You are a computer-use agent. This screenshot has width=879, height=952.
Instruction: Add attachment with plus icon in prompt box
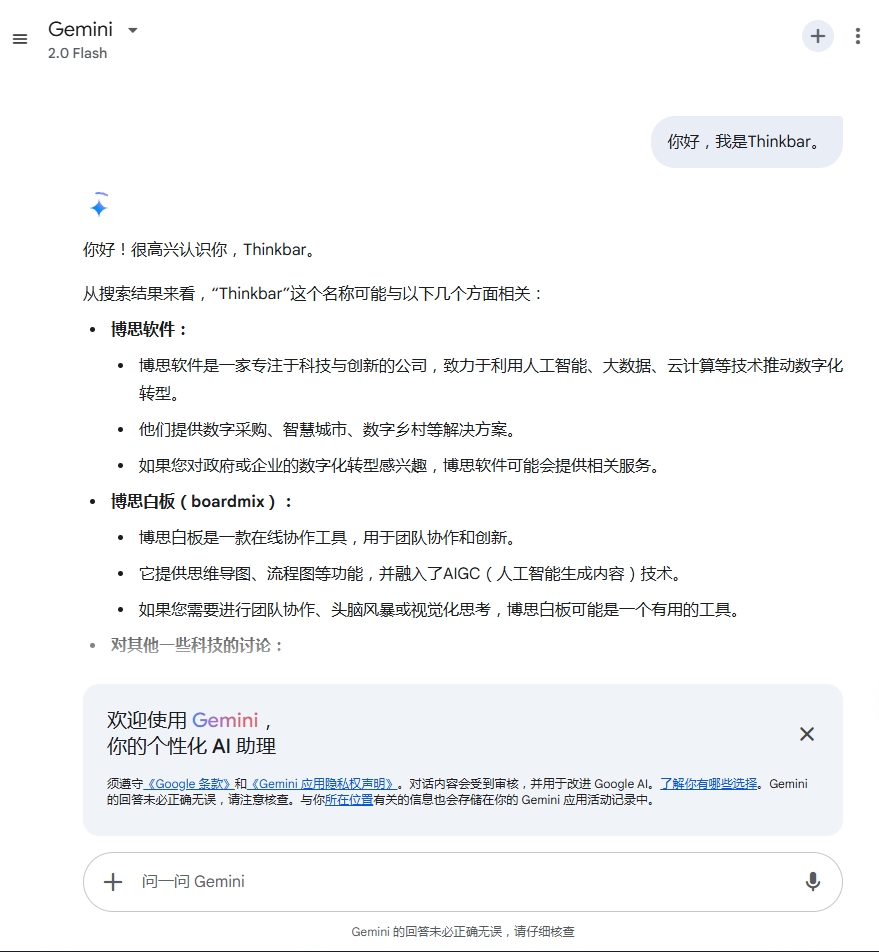[113, 882]
